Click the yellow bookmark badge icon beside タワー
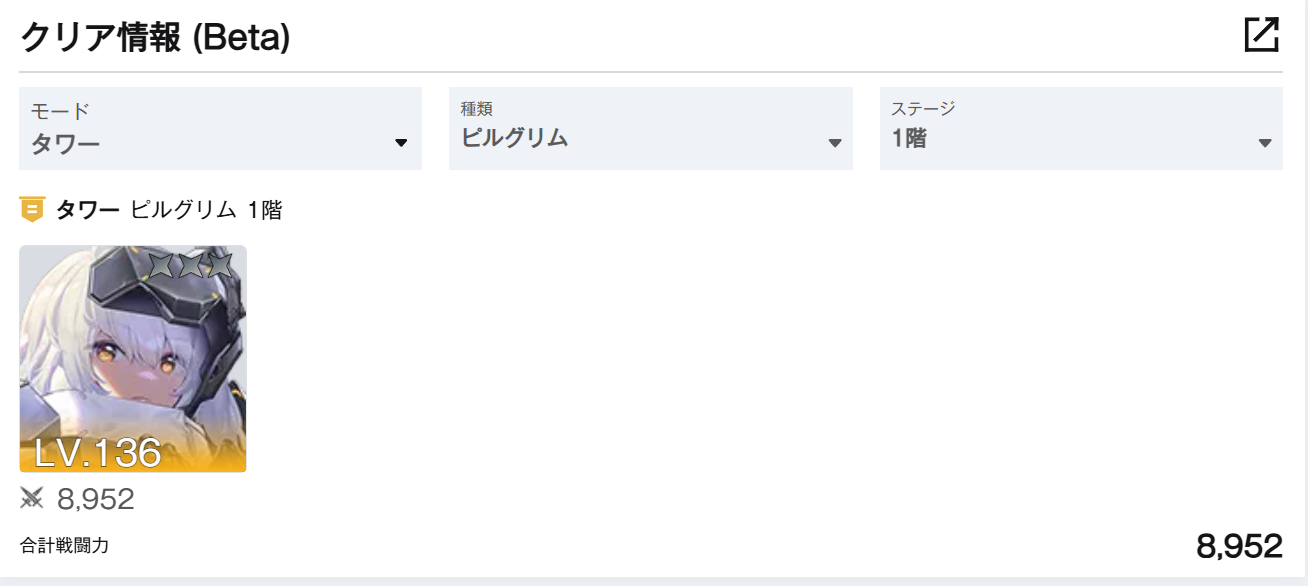This screenshot has height=586, width=1308. coord(32,210)
